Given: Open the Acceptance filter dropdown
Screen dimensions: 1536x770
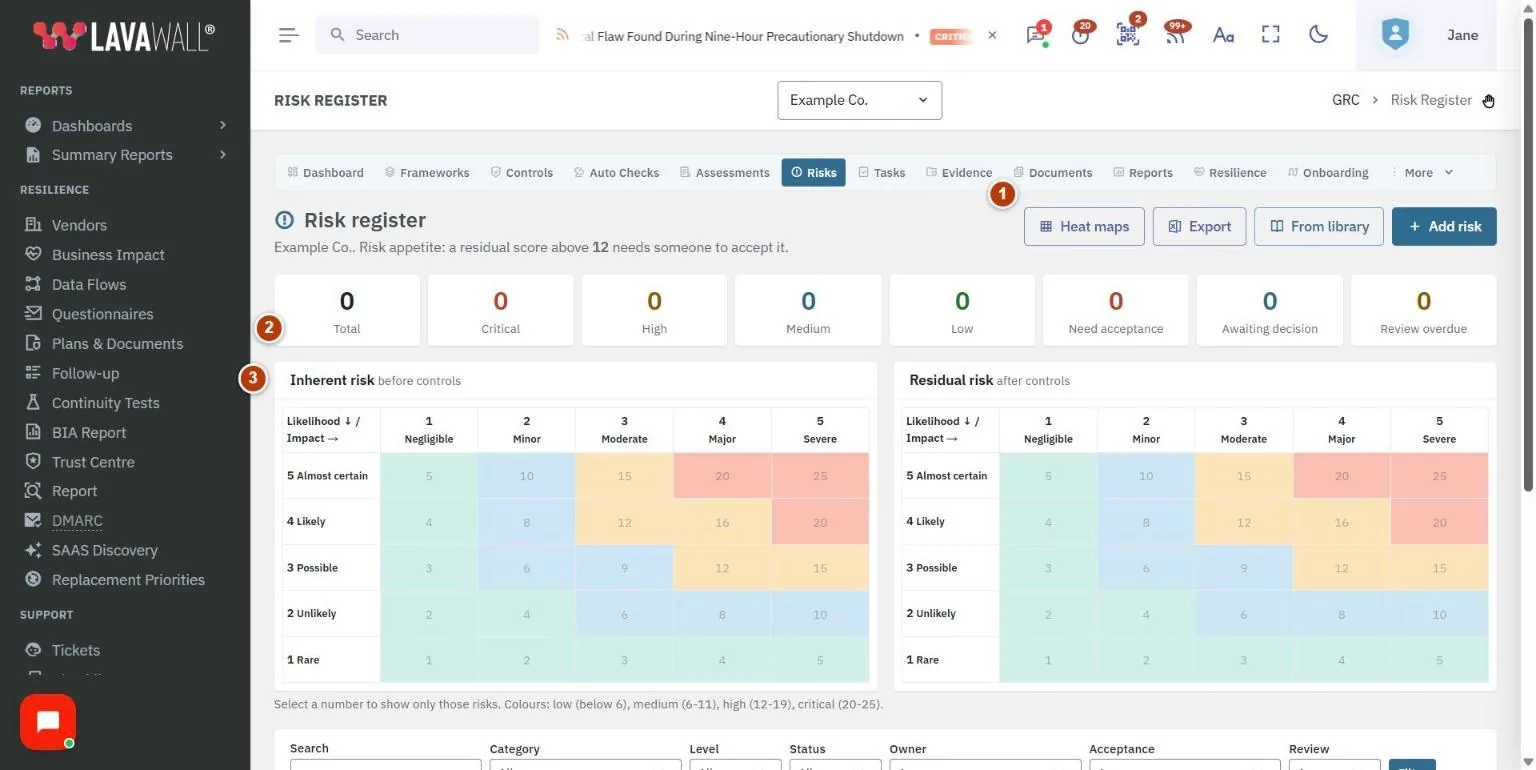Looking at the screenshot, I should tap(1185, 765).
